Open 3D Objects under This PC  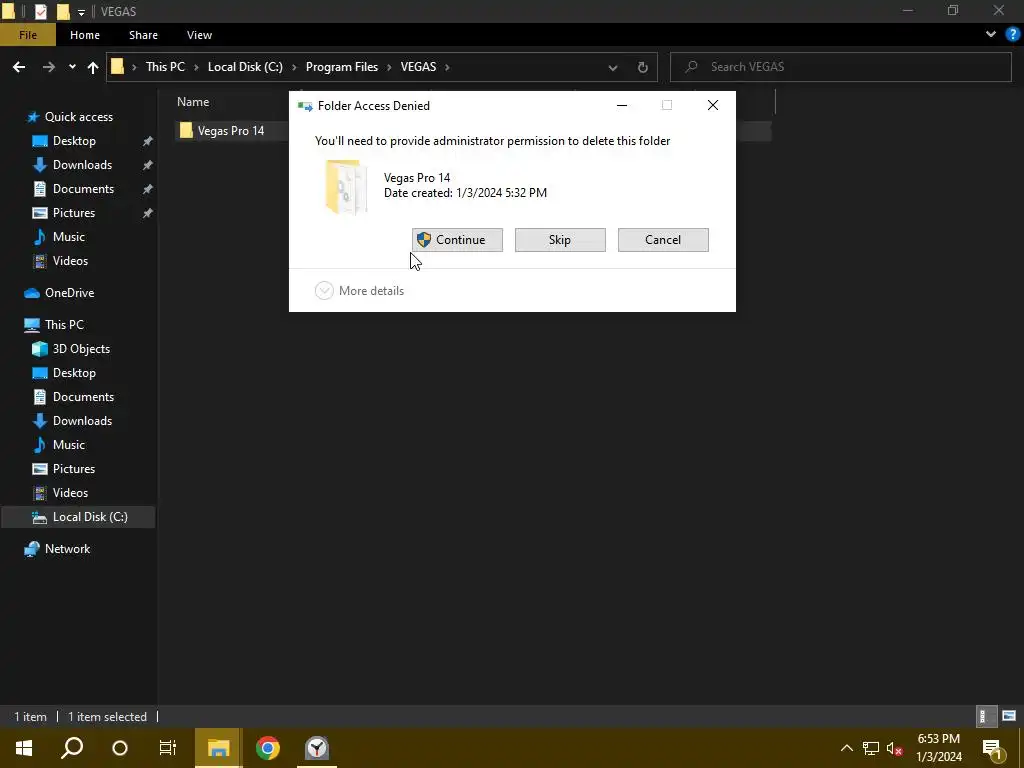[x=81, y=349]
